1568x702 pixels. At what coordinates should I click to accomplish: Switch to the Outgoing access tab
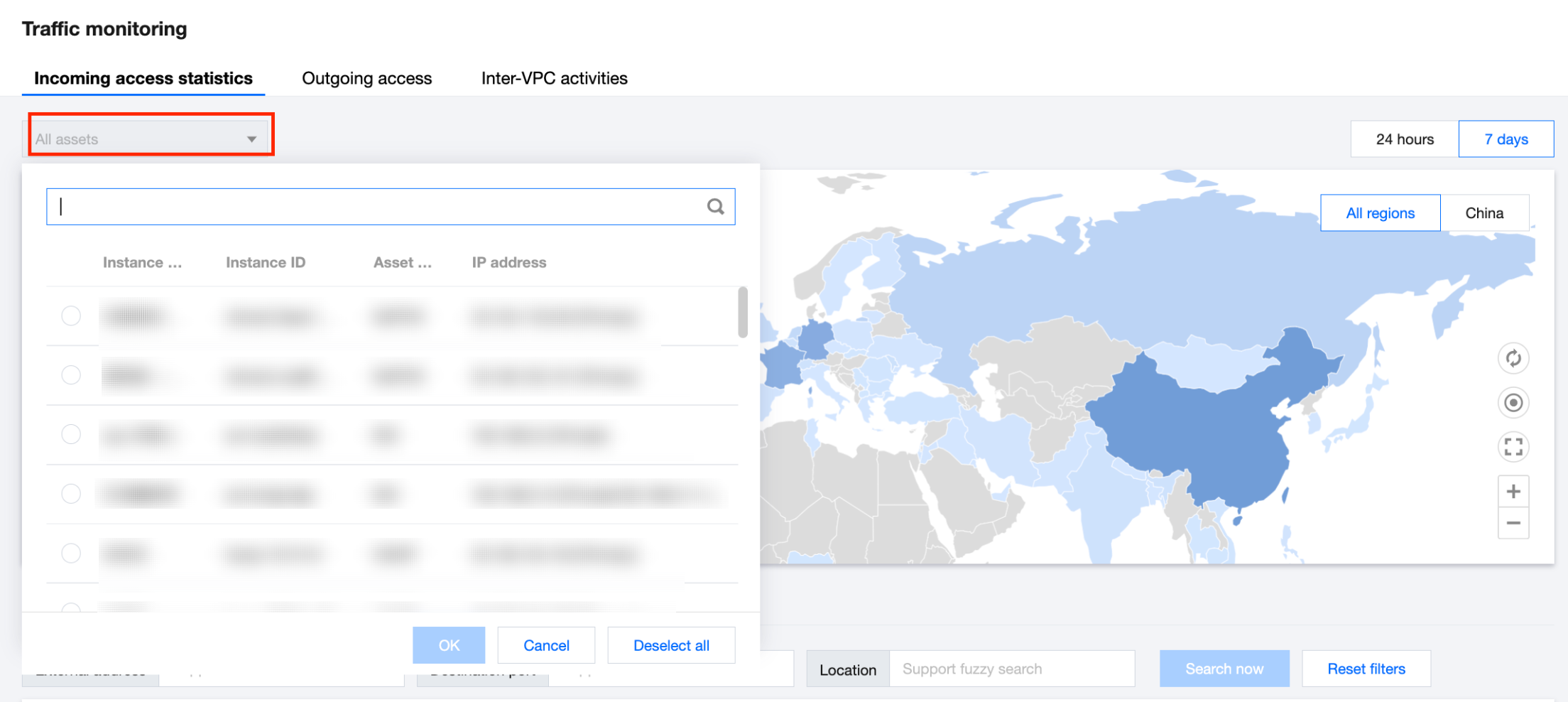point(366,78)
